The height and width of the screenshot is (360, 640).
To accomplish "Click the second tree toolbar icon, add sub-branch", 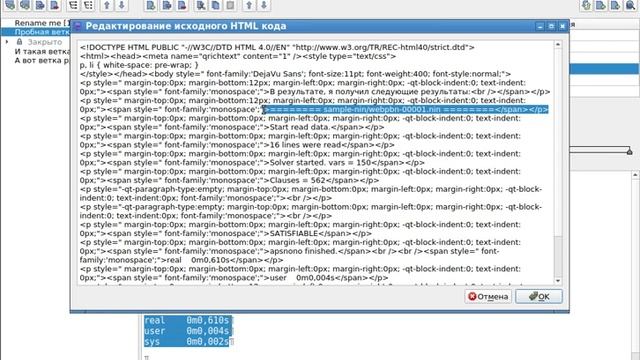I will [25, 5].
